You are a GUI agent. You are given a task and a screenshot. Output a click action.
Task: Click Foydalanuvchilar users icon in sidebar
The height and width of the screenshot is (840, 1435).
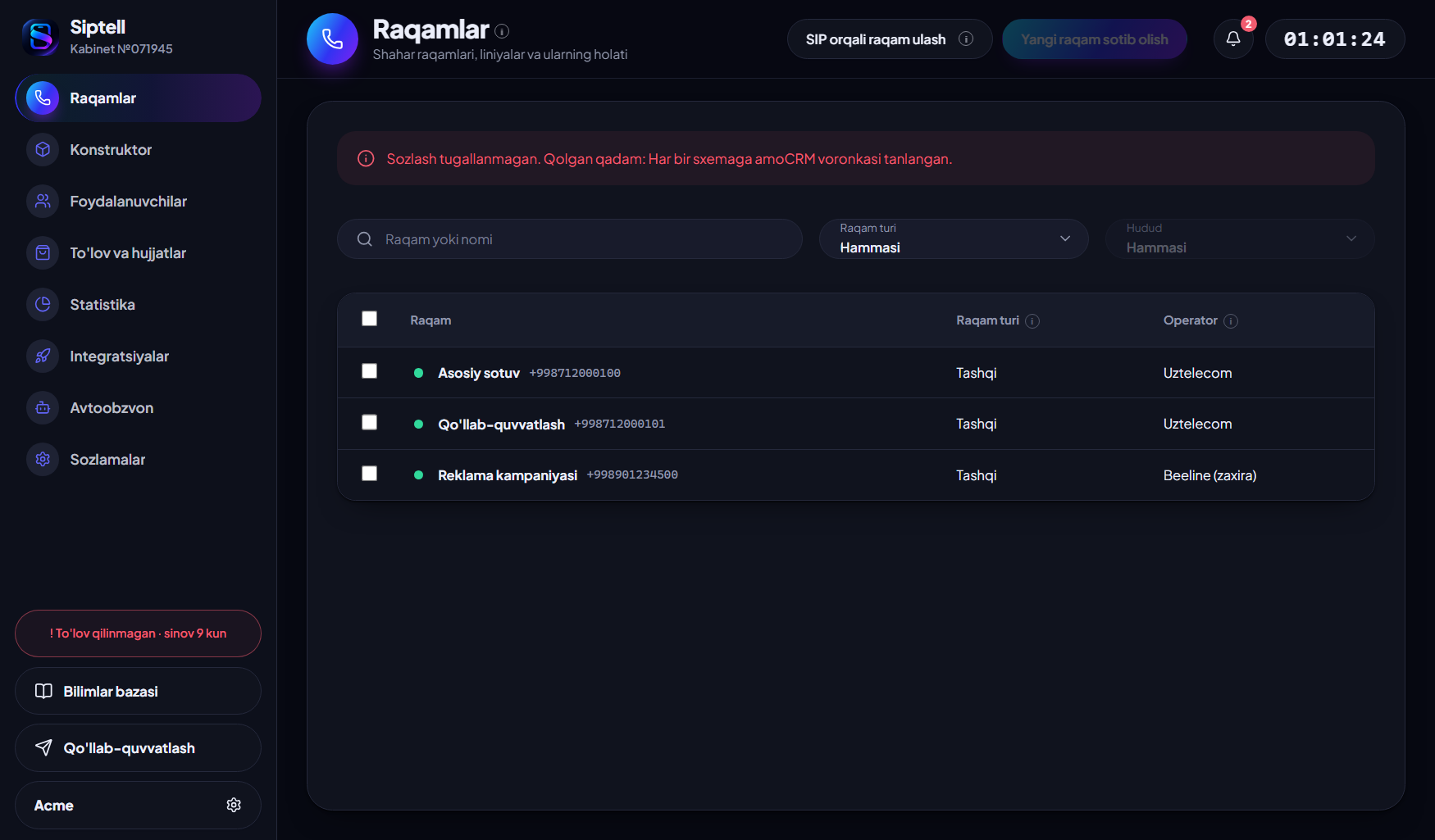(43, 202)
